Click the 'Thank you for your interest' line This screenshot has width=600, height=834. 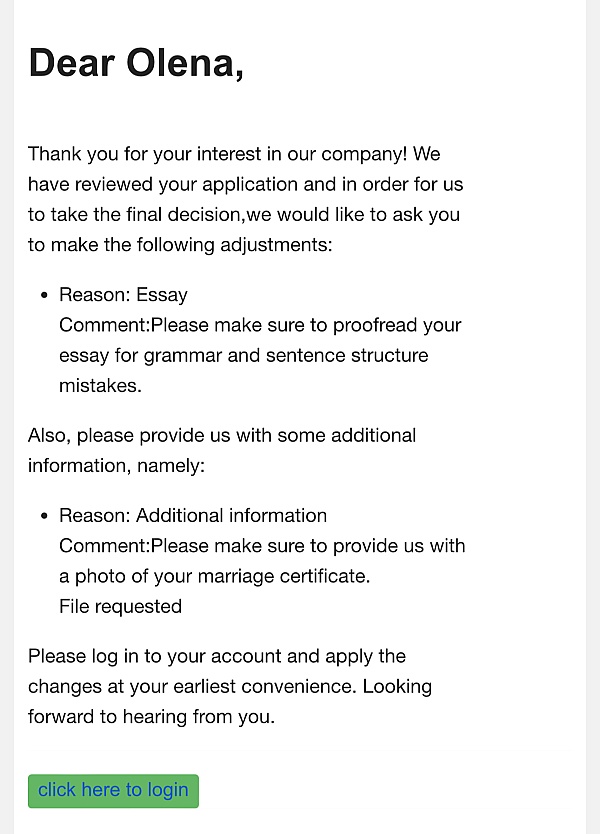point(234,154)
